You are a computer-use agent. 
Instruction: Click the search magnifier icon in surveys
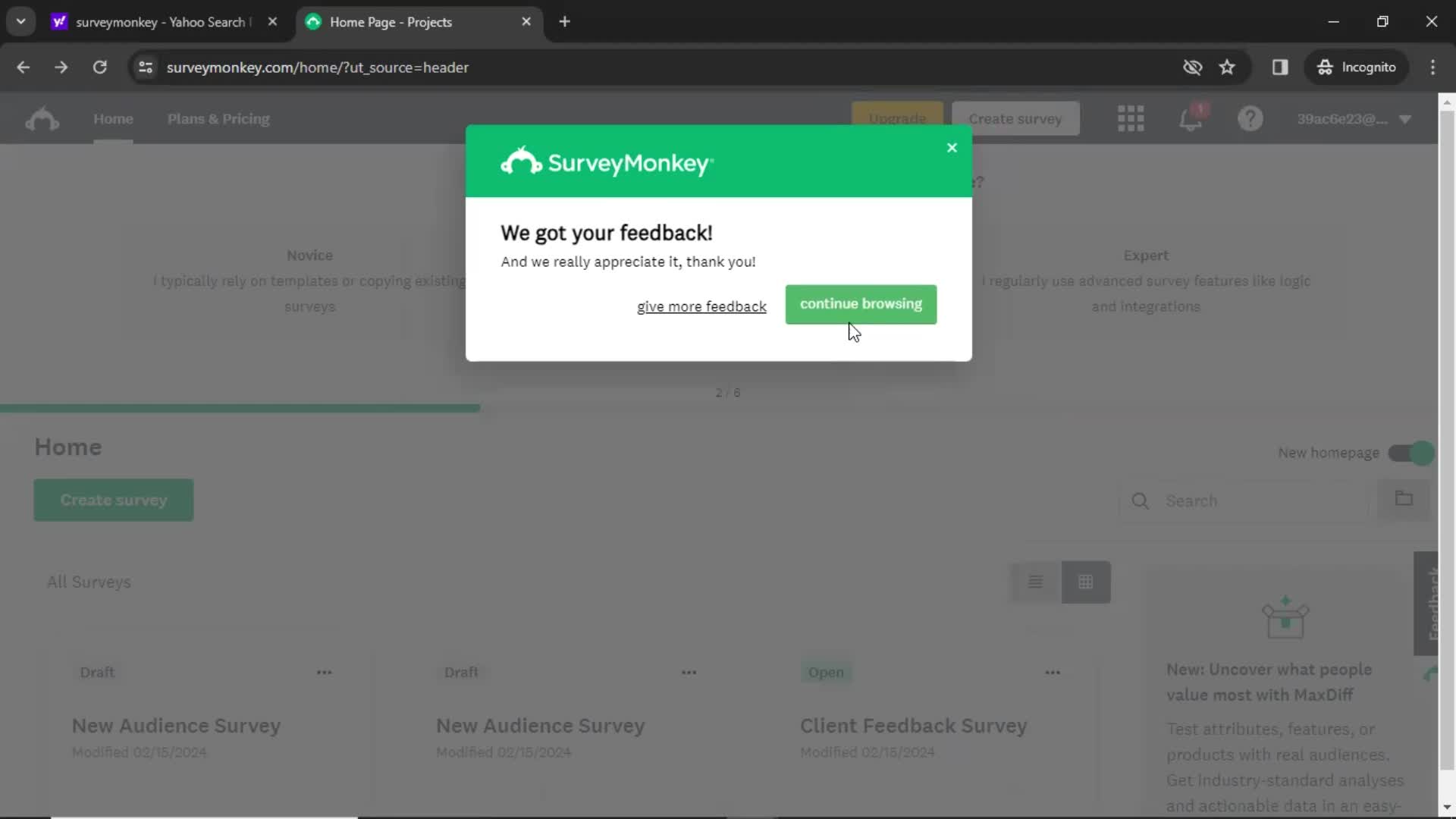tap(1140, 501)
